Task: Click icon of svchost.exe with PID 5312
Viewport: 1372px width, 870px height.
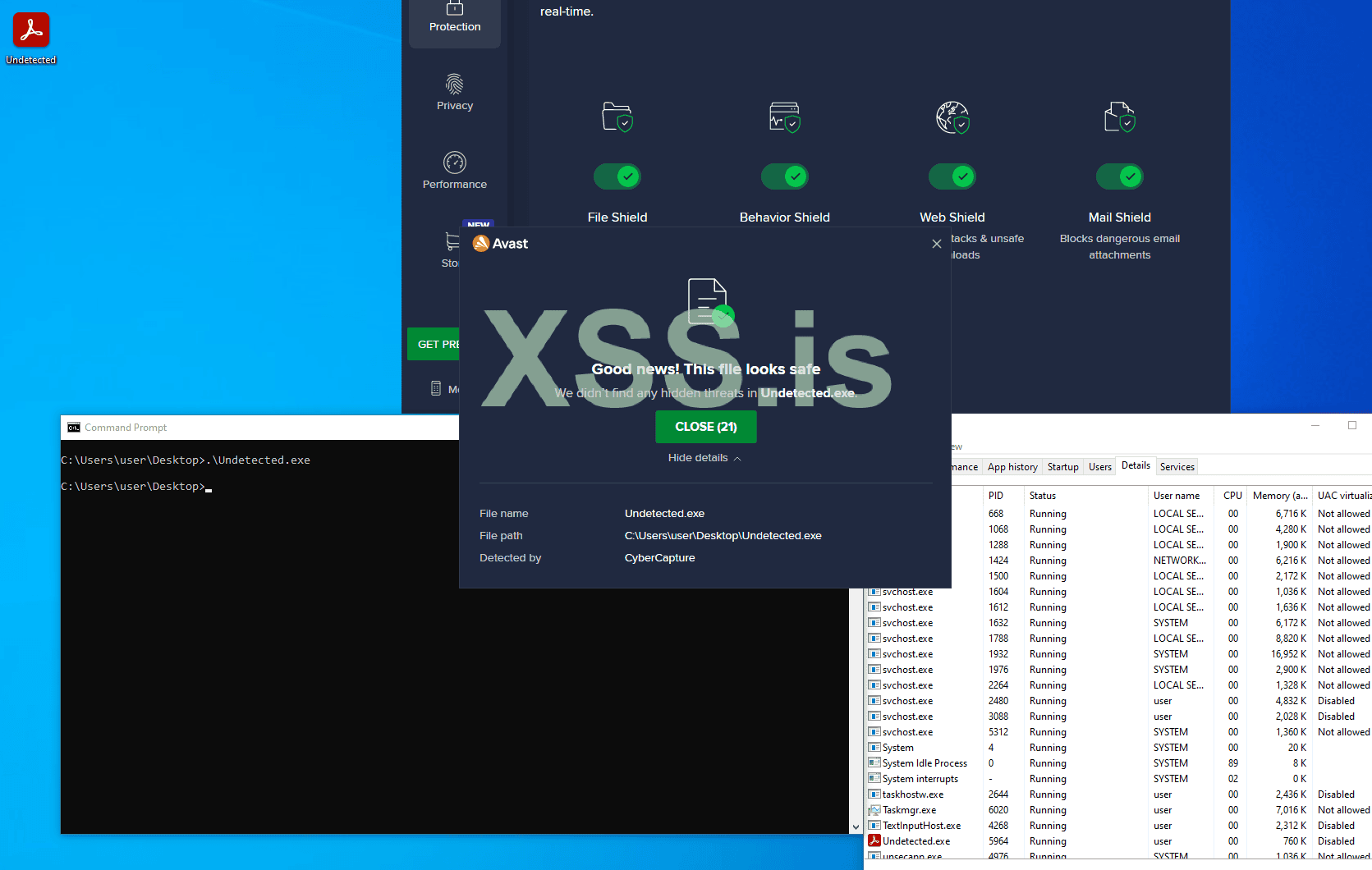Action: point(874,732)
